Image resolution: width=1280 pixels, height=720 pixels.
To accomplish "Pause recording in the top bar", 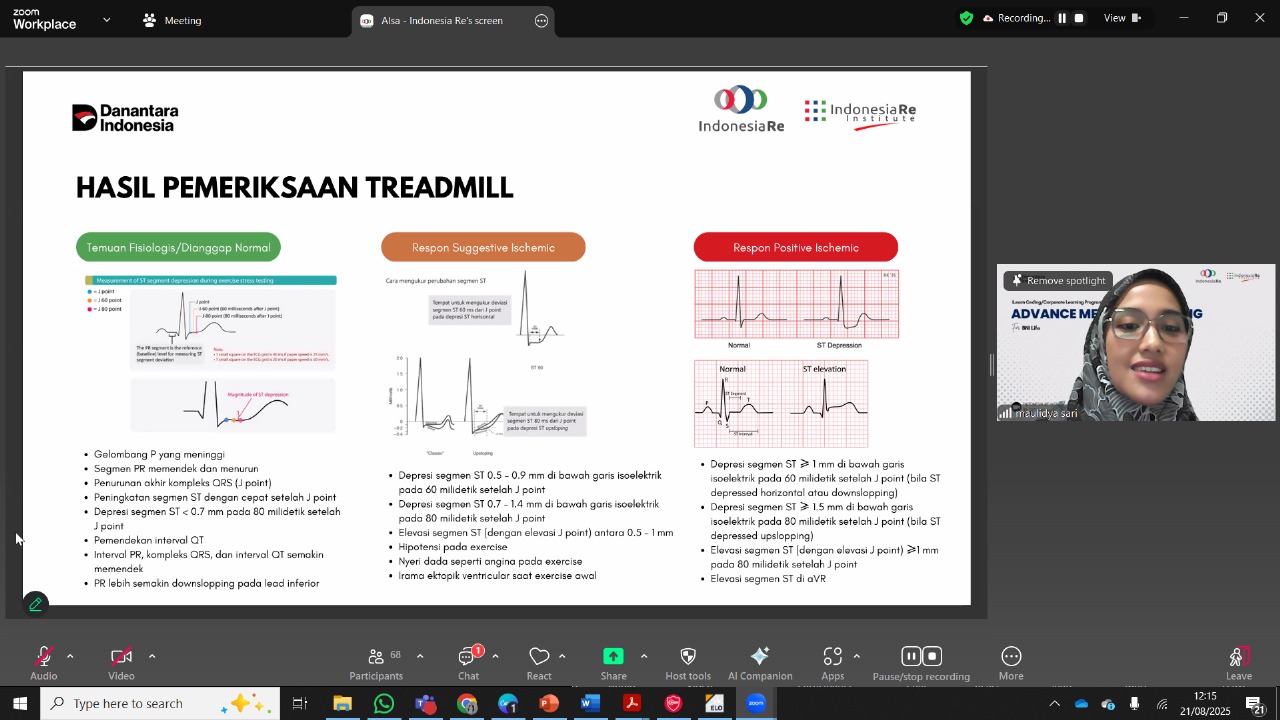I will tap(1062, 18).
